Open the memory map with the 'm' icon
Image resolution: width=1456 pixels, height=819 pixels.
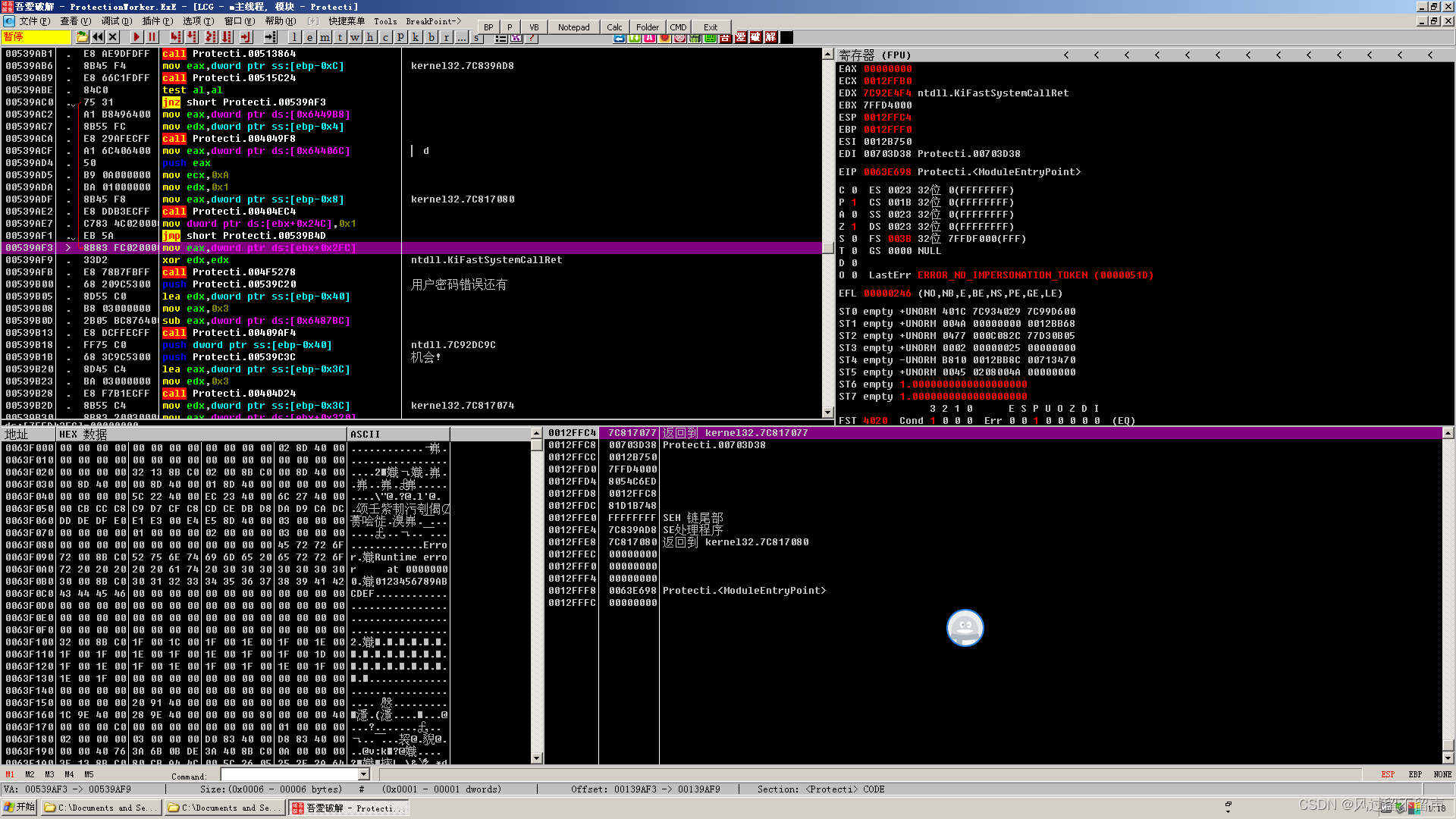[x=325, y=37]
